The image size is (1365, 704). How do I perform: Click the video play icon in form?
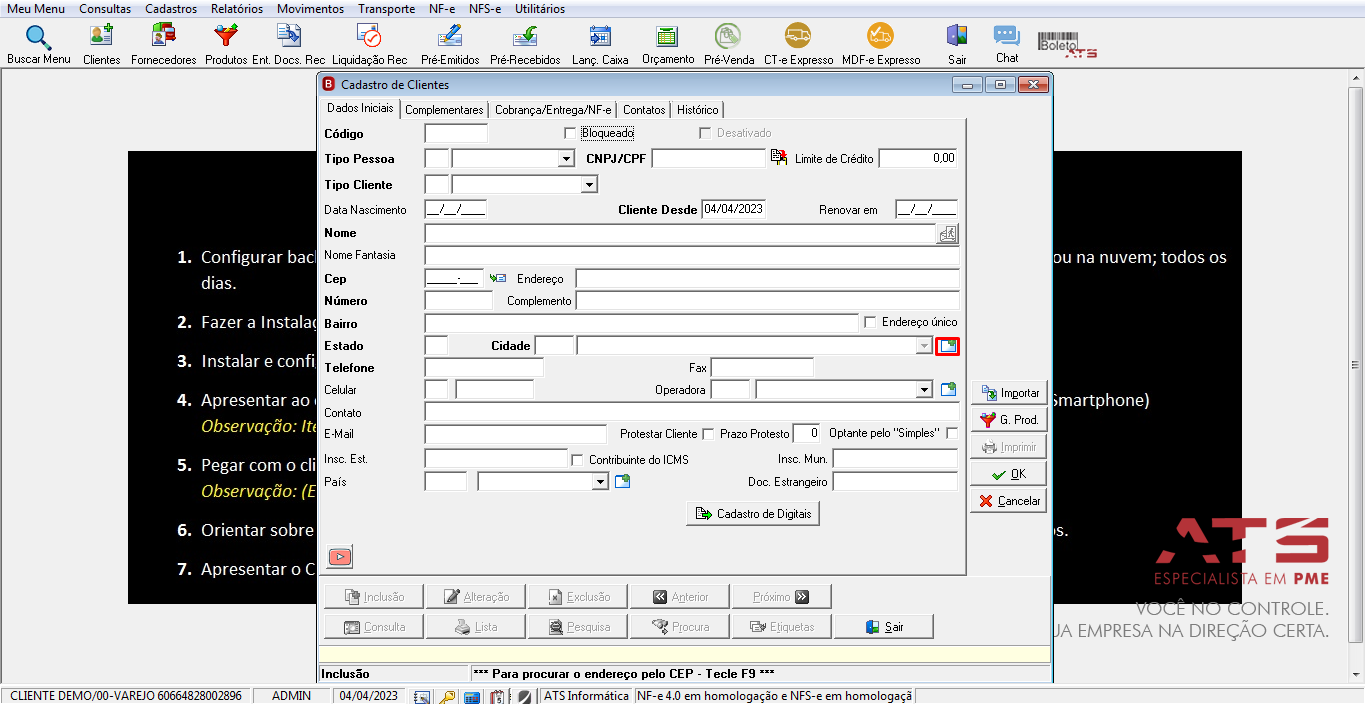[x=340, y=556]
